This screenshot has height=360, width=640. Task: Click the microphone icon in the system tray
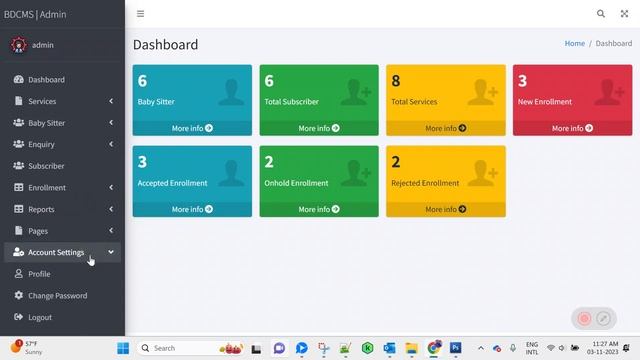(513, 348)
